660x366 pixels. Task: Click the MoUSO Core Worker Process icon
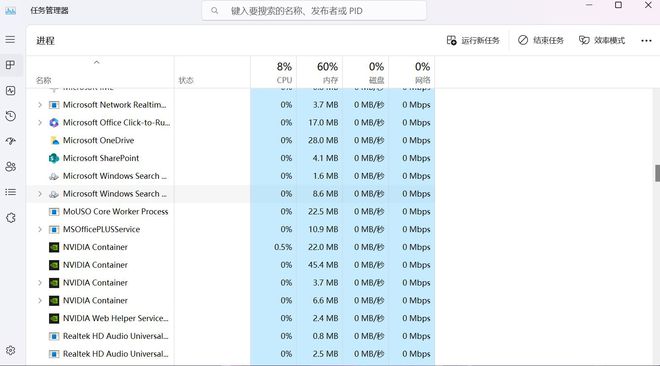(x=54, y=212)
